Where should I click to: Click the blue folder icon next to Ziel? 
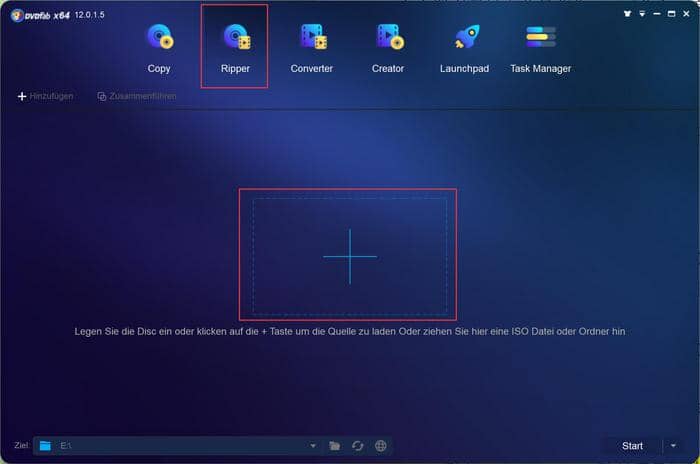coord(45,445)
